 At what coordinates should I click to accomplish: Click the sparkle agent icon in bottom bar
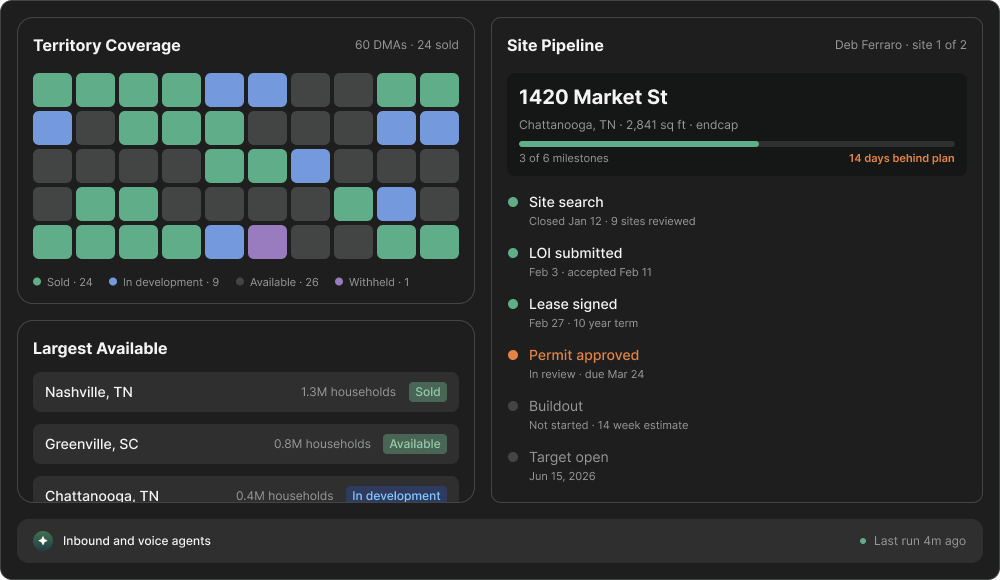[x=43, y=540]
